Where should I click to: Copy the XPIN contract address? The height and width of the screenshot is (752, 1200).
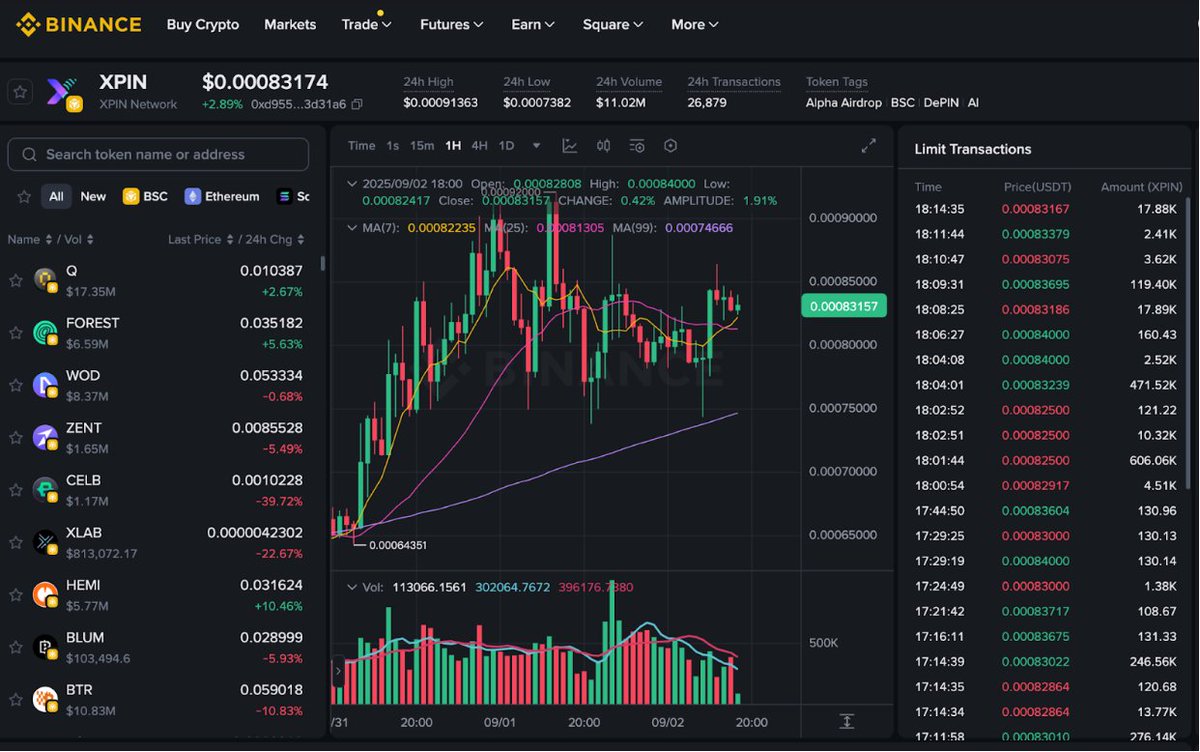[357, 104]
